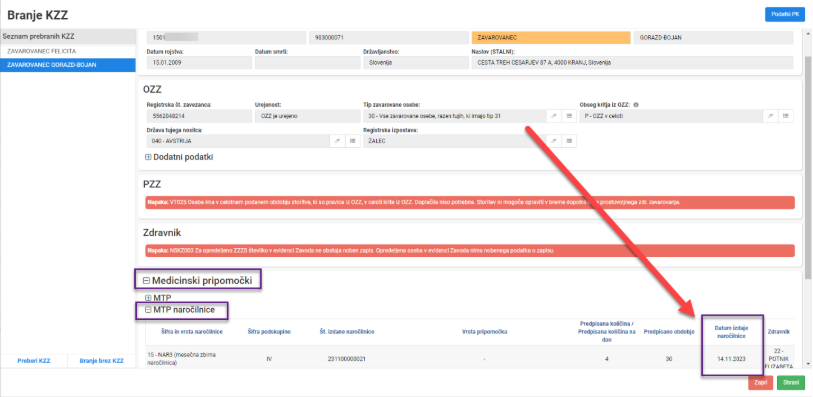The width and height of the screenshot is (813, 397).
Task: Open list picker for Registrska izpostava
Action: pyautogui.click(x=569, y=141)
